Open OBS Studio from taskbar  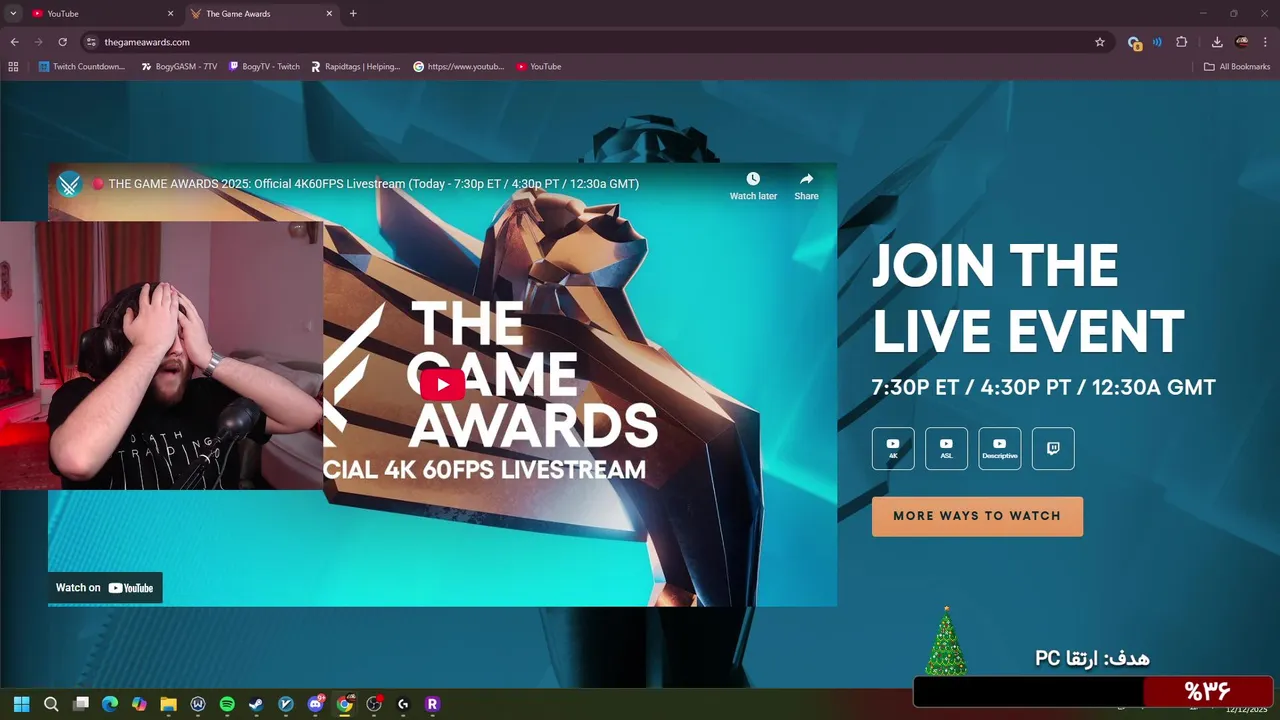[x=374, y=704]
